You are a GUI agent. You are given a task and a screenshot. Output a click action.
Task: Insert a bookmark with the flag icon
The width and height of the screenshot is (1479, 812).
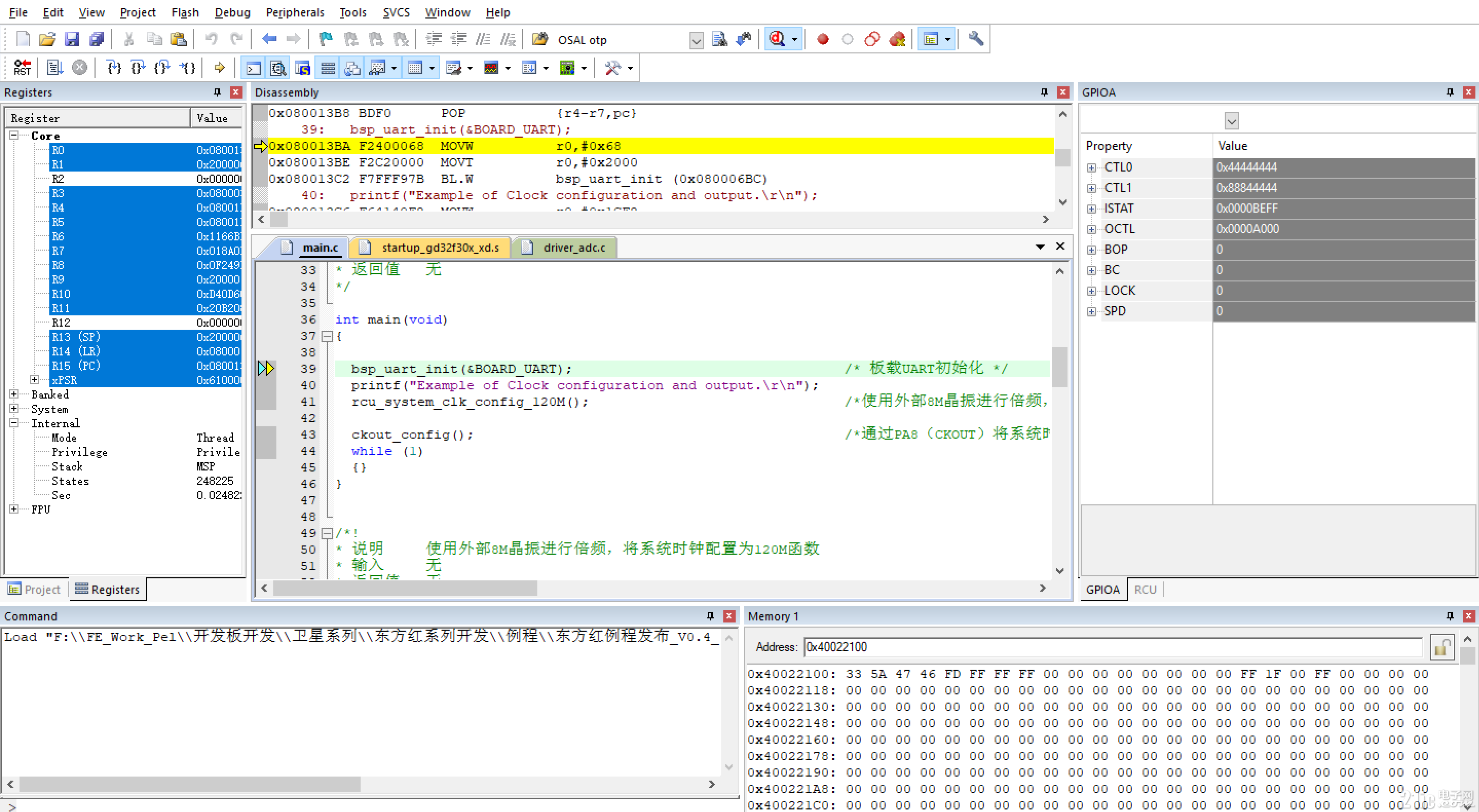click(326, 39)
